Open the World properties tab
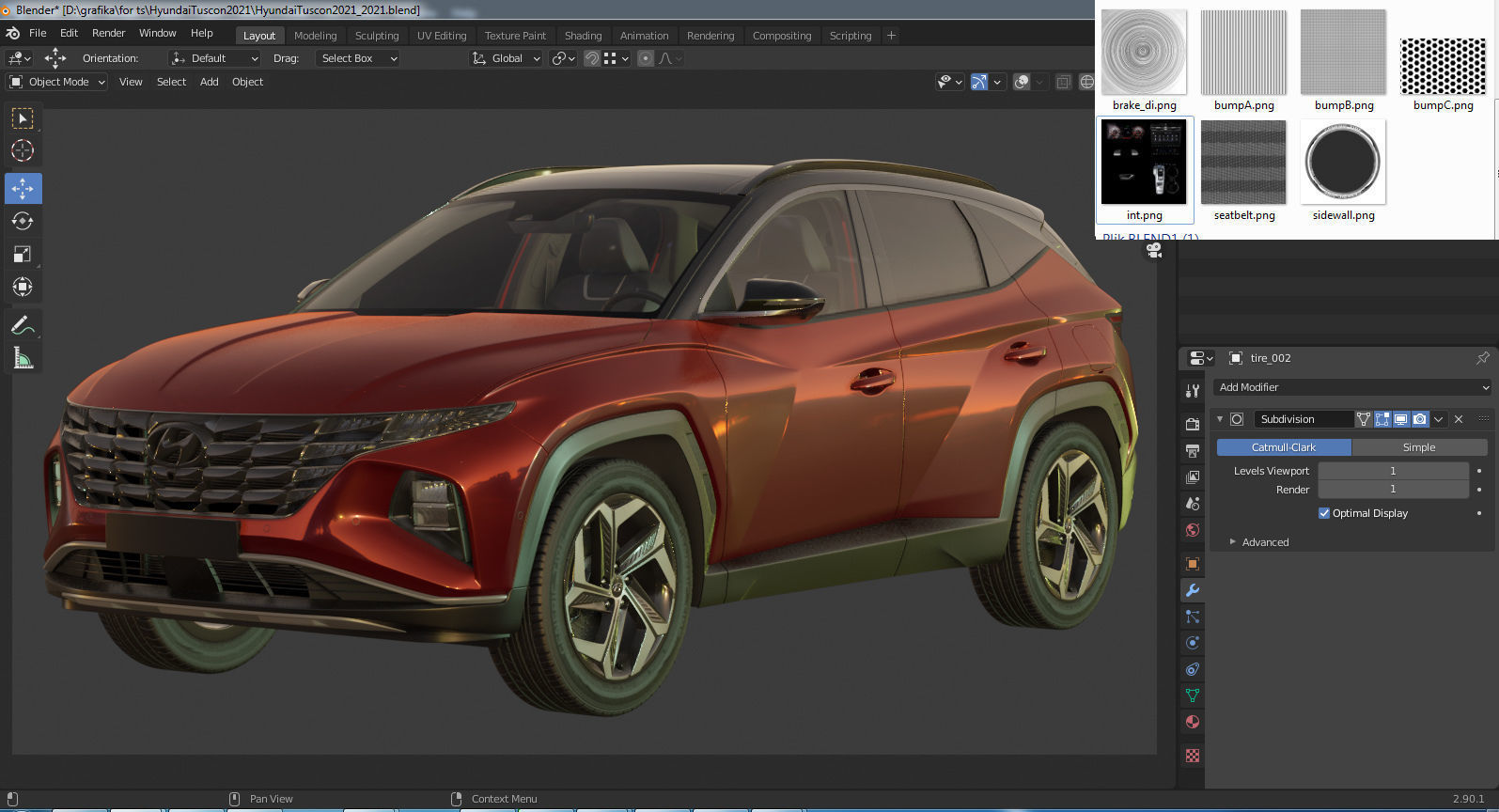 coord(1193,529)
